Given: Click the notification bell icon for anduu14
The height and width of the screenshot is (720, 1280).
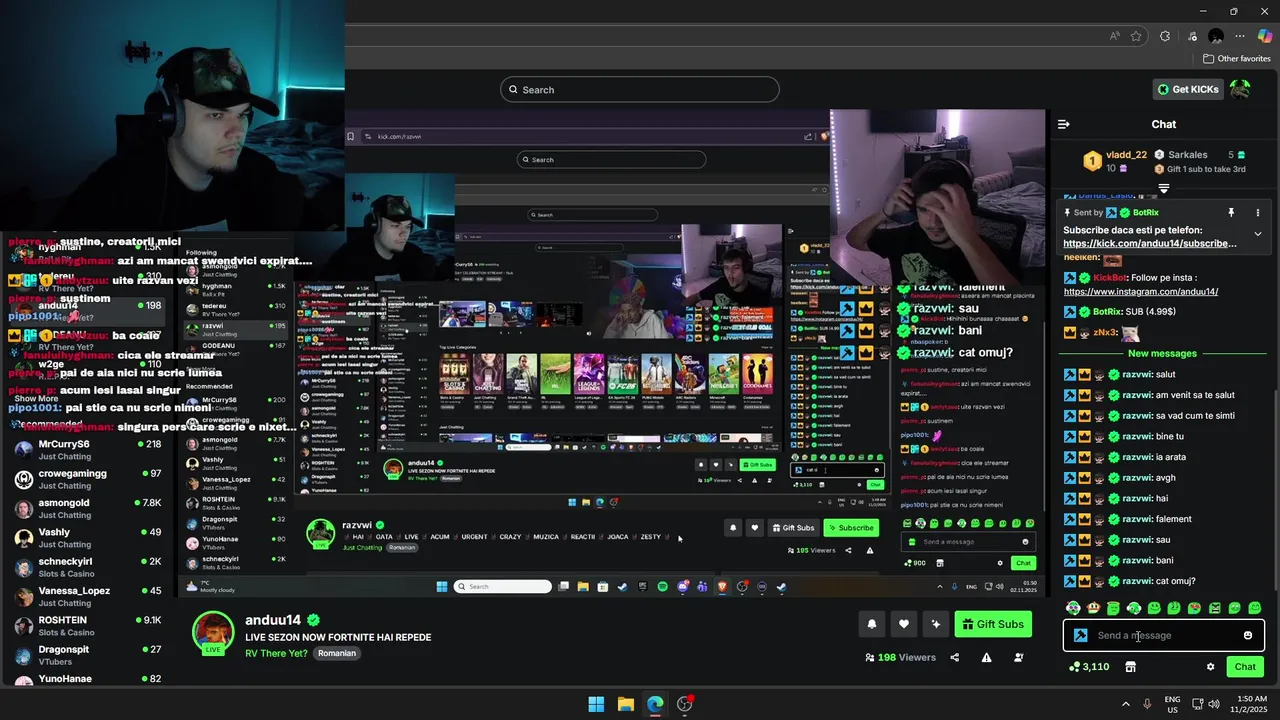Looking at the screenshot, I should [x=872, y=624].
